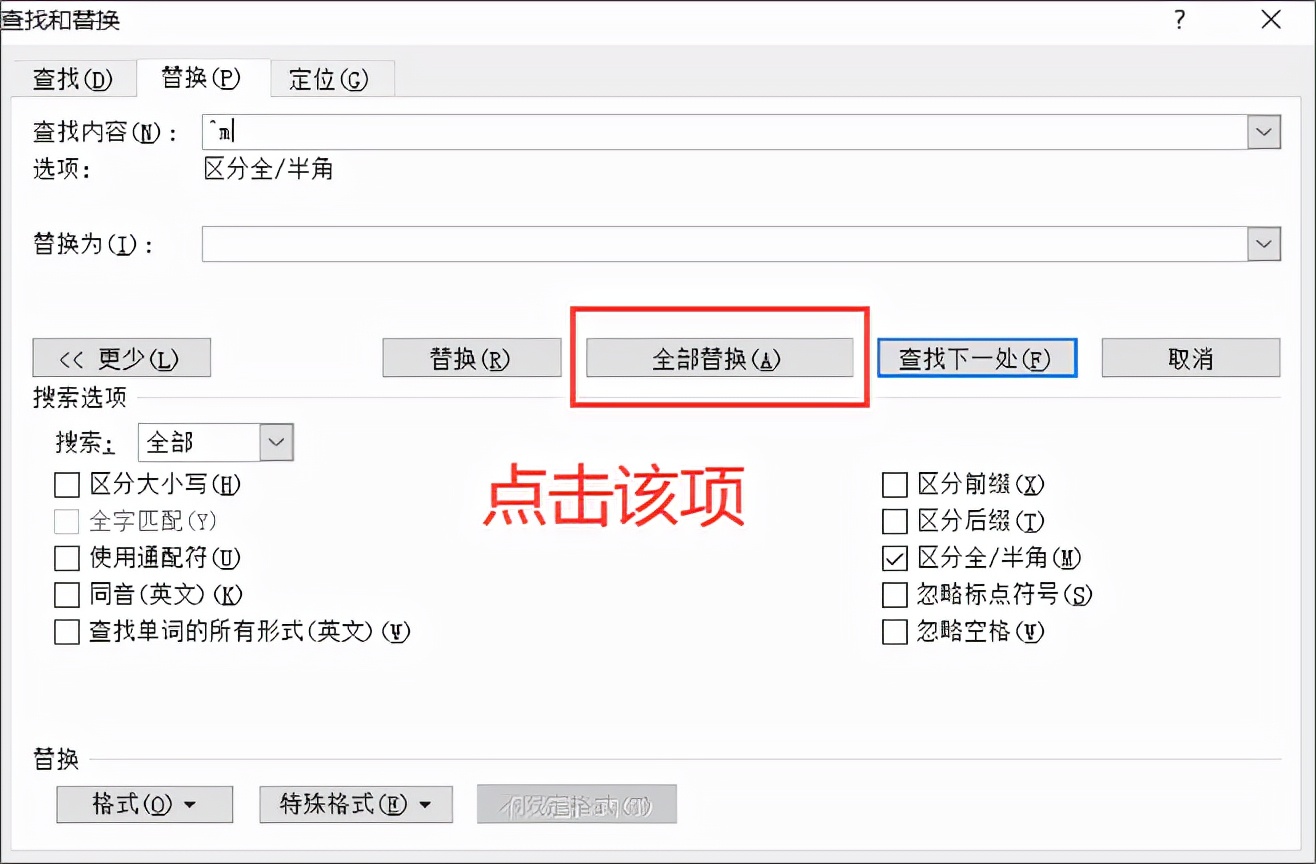Expand the 查找内容 history dropdown arrow
This screenshot has width=1316, height=864.
1264,132
